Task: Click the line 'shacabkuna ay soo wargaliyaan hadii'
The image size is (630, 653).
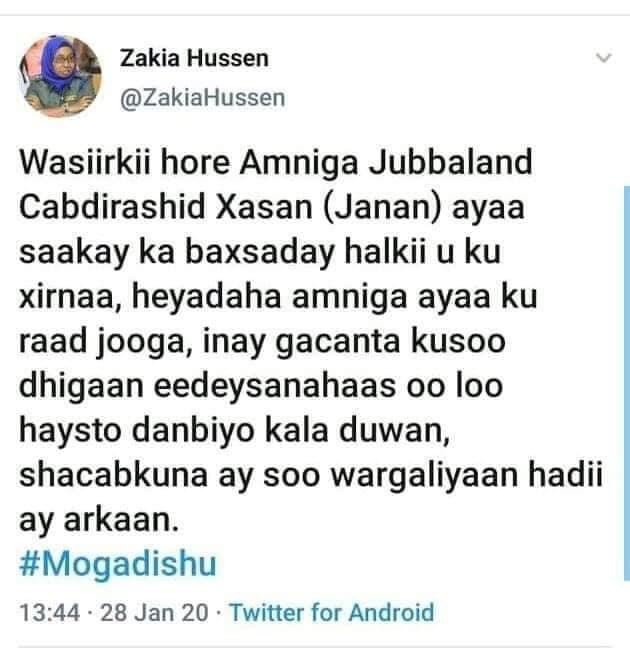Action: [311, 476]
